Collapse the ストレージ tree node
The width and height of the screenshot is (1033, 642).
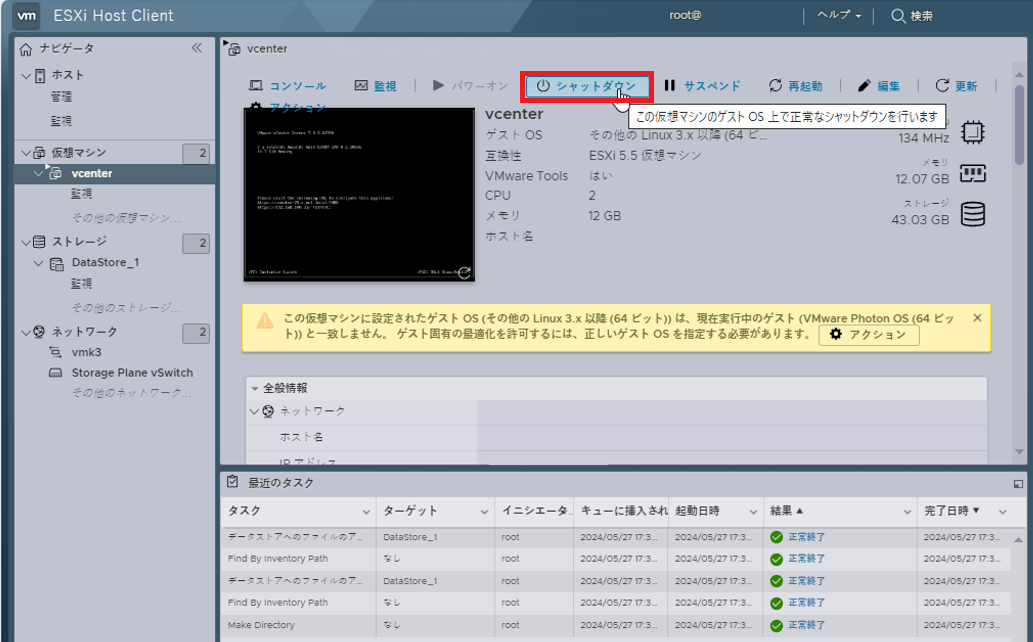(26, 242)
